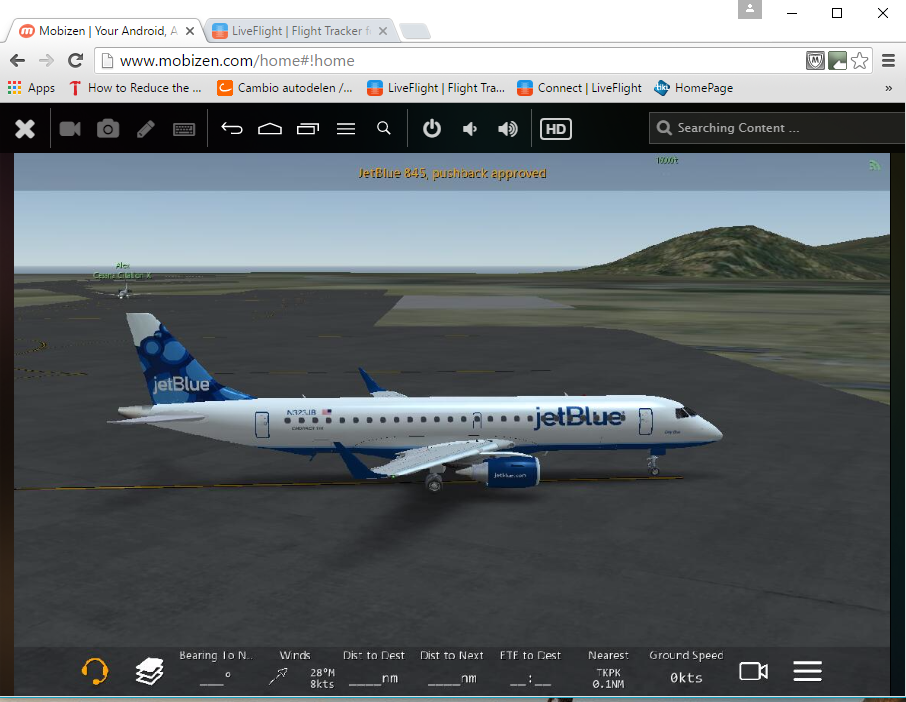
Task: Start screen recording with the video camera icon
Action: pos(70,128)
